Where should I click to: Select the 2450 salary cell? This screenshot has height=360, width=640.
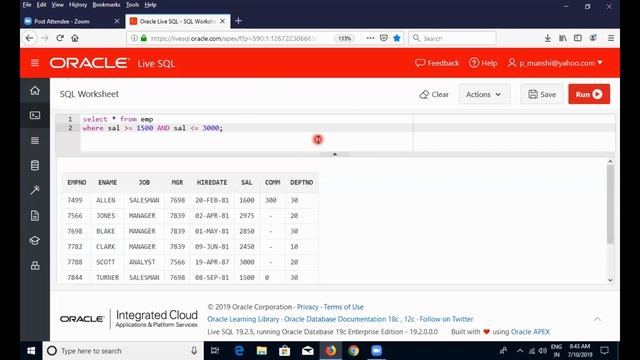click(x=247, y=247)
